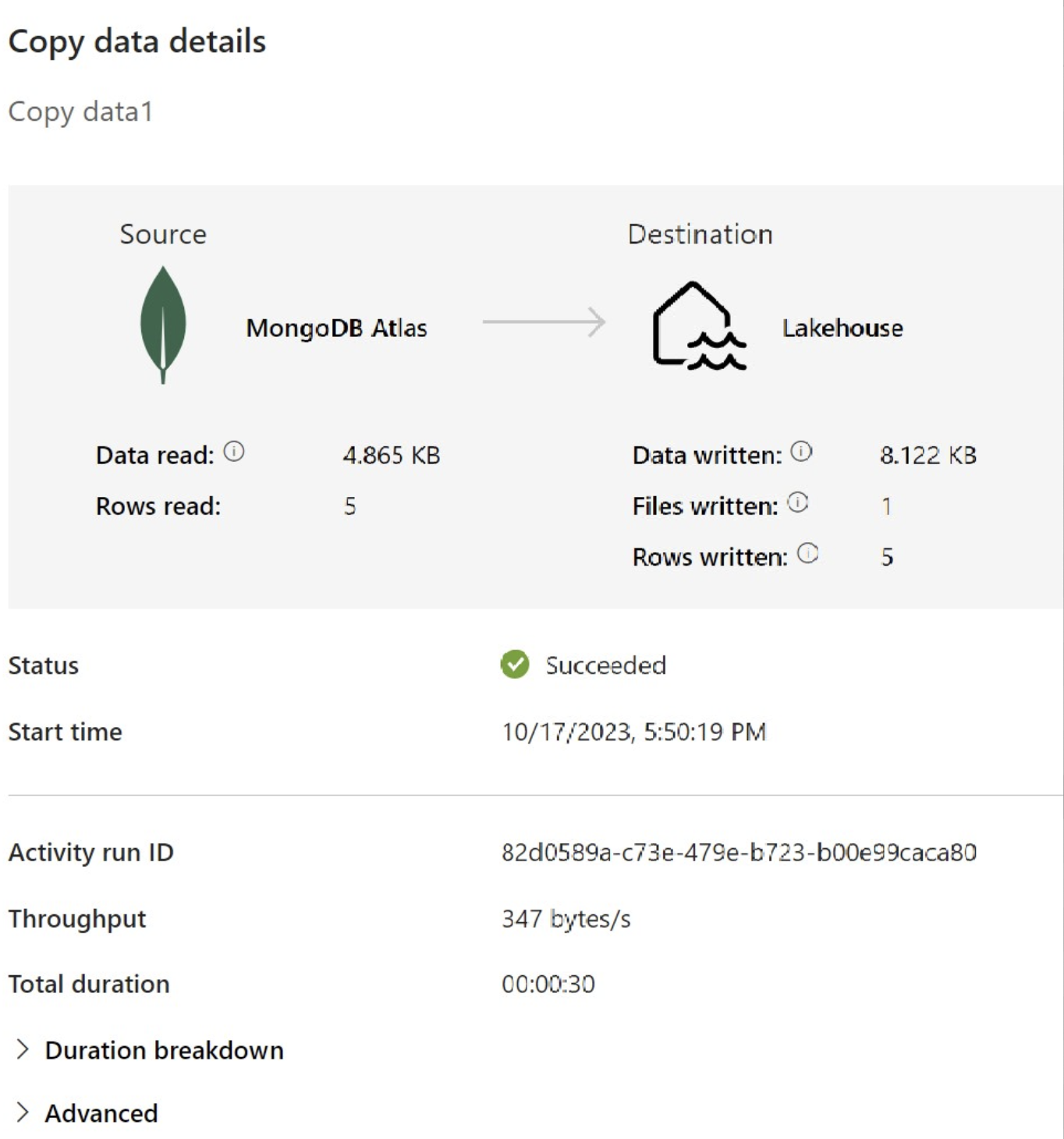This screenshot has height=1139, width=1064.
Task: Select the Start time timestamp
Action: point(633,731)
